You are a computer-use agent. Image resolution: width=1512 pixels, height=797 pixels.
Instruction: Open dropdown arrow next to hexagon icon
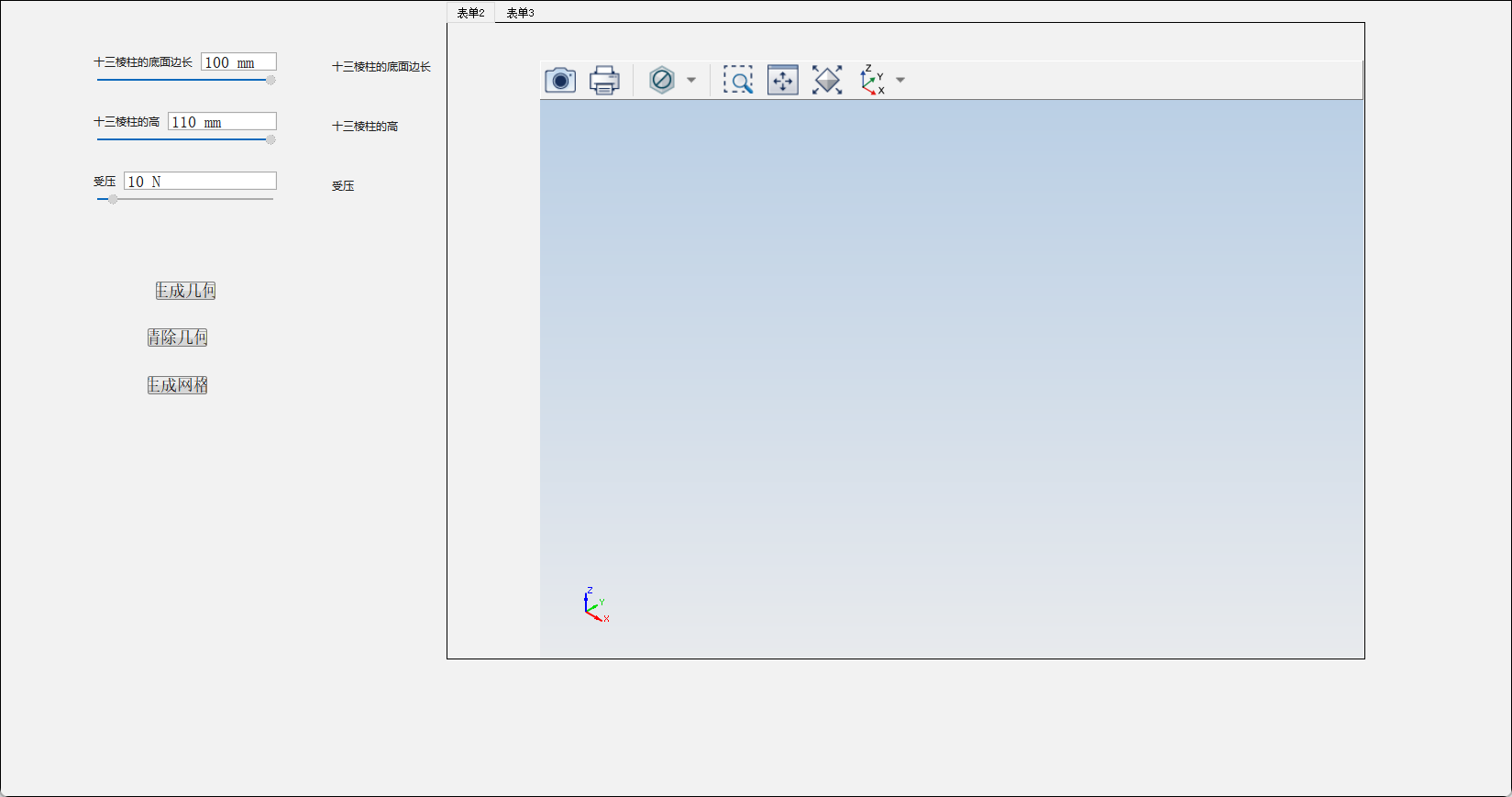[691, 80]
